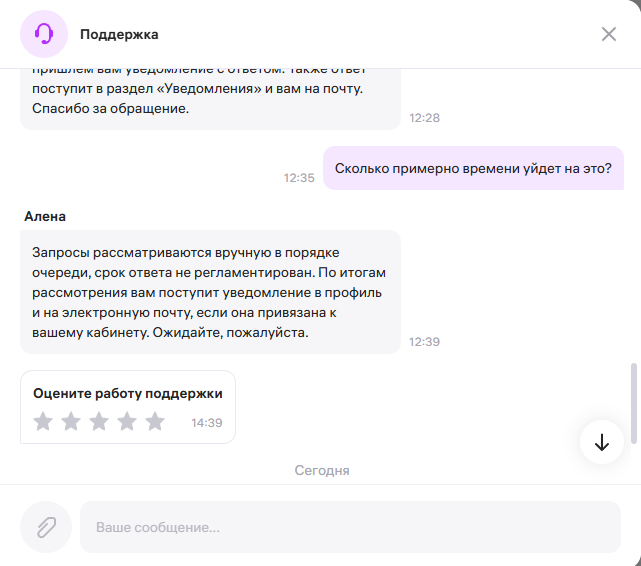
Task: Click the "Поддержка" chat title
Action: pyautogui.click(x=119, y=34)
